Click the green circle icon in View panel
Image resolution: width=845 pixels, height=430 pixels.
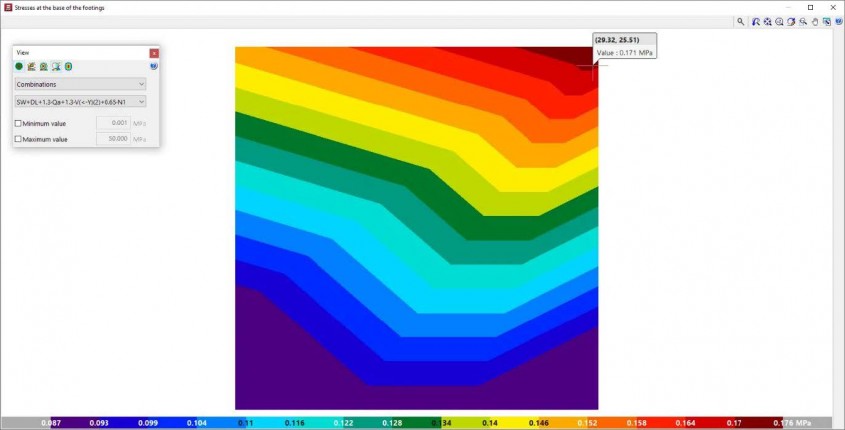click(19, 66)
